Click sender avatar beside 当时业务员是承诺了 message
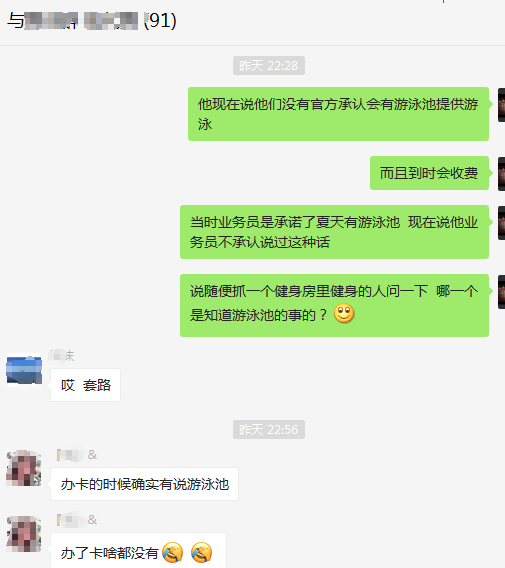Viewport: 505px width, 568px height. (501, 223)
